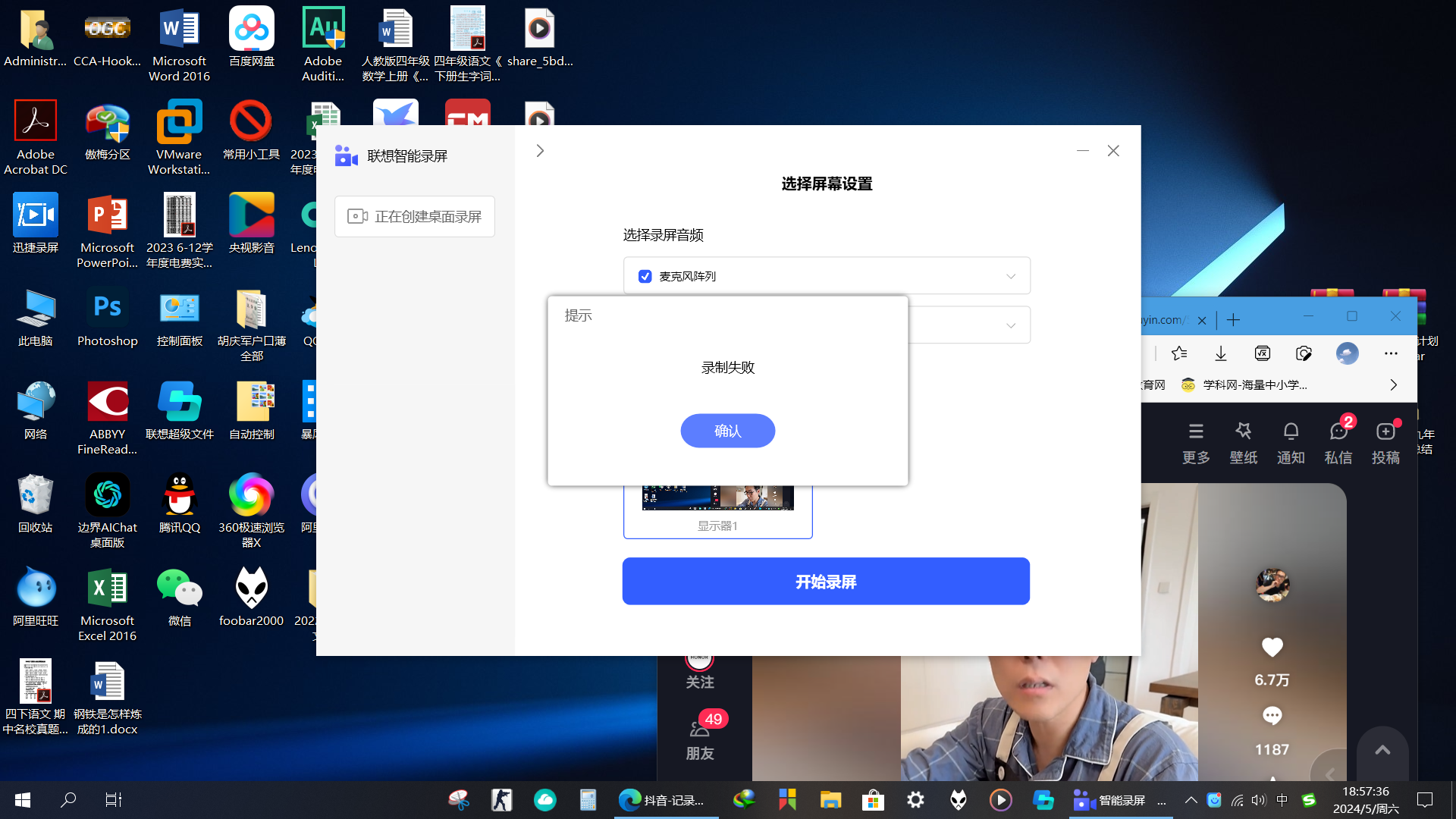Image resolution: width=1456 pixels, height=819 pixels.
Task: Open the 腾讯QQ desktop icon
Action: coord(180,504)
